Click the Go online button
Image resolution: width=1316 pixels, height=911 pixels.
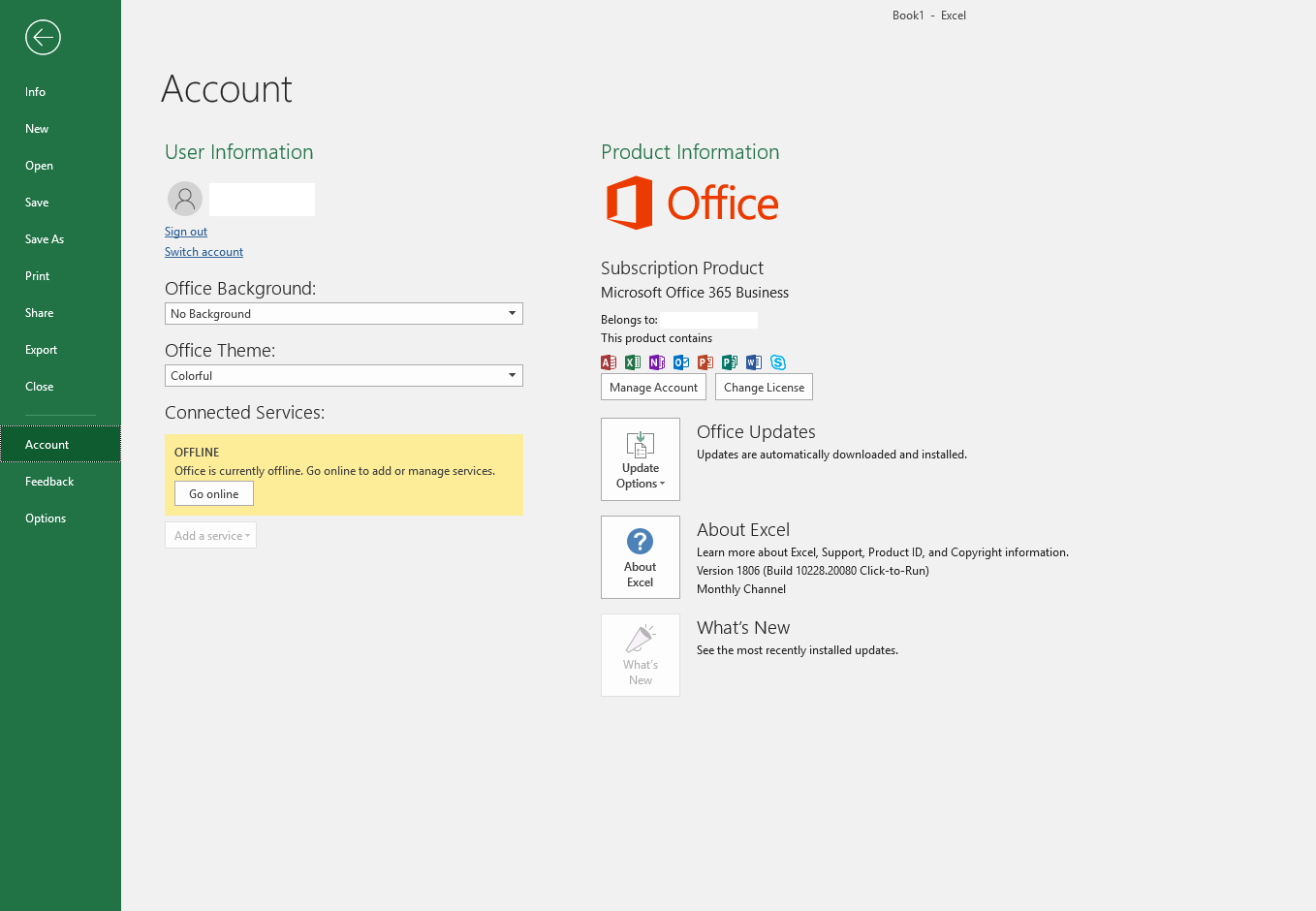coord(214,494)
